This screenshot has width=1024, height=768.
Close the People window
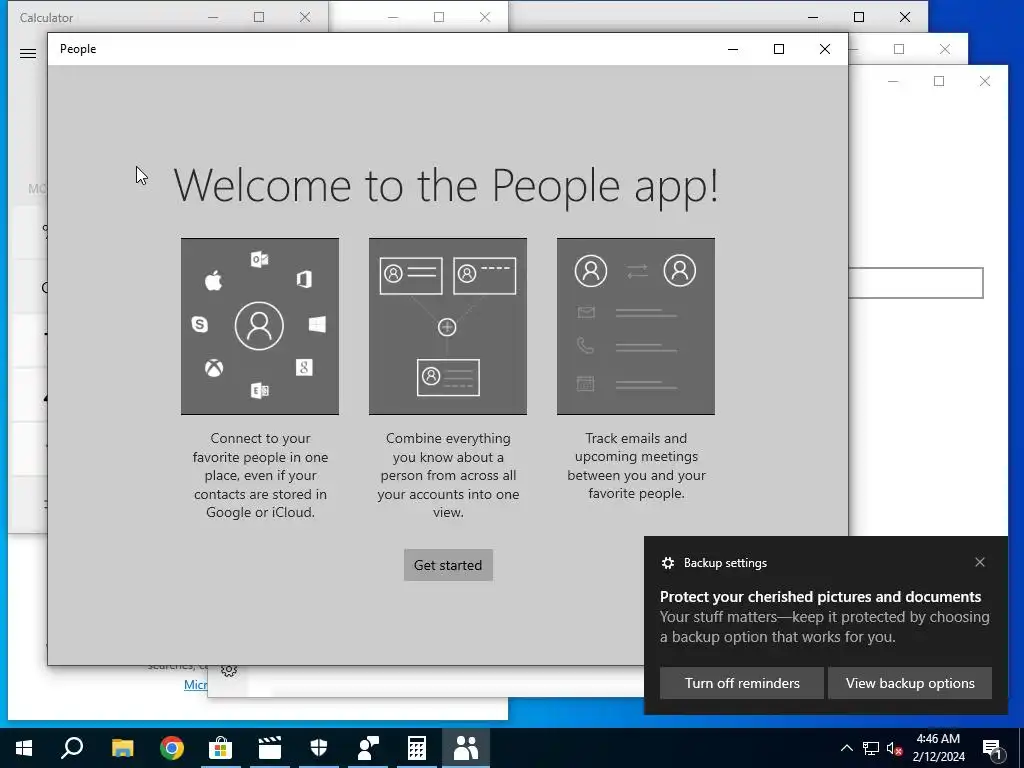[825, 49]
